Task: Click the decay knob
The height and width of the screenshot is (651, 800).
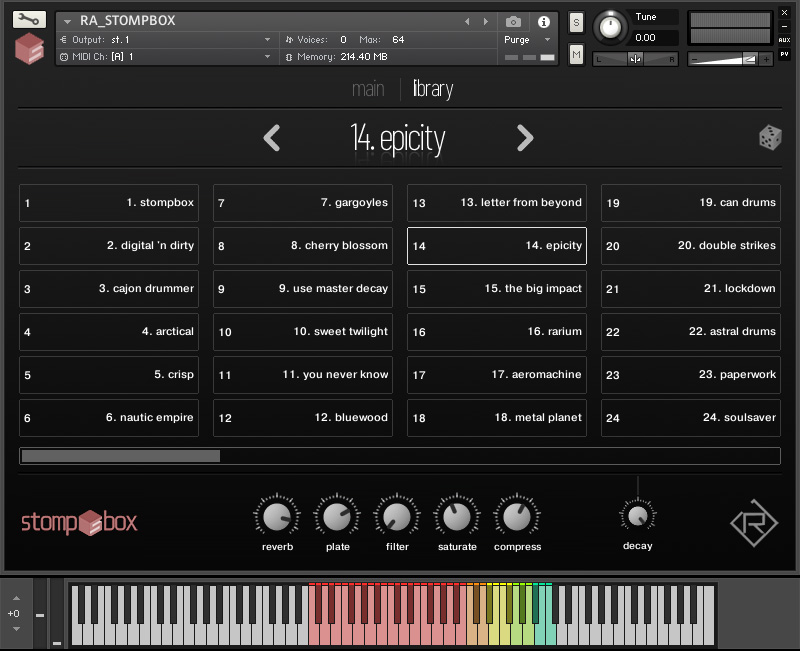Action: (x=638, y=516)
